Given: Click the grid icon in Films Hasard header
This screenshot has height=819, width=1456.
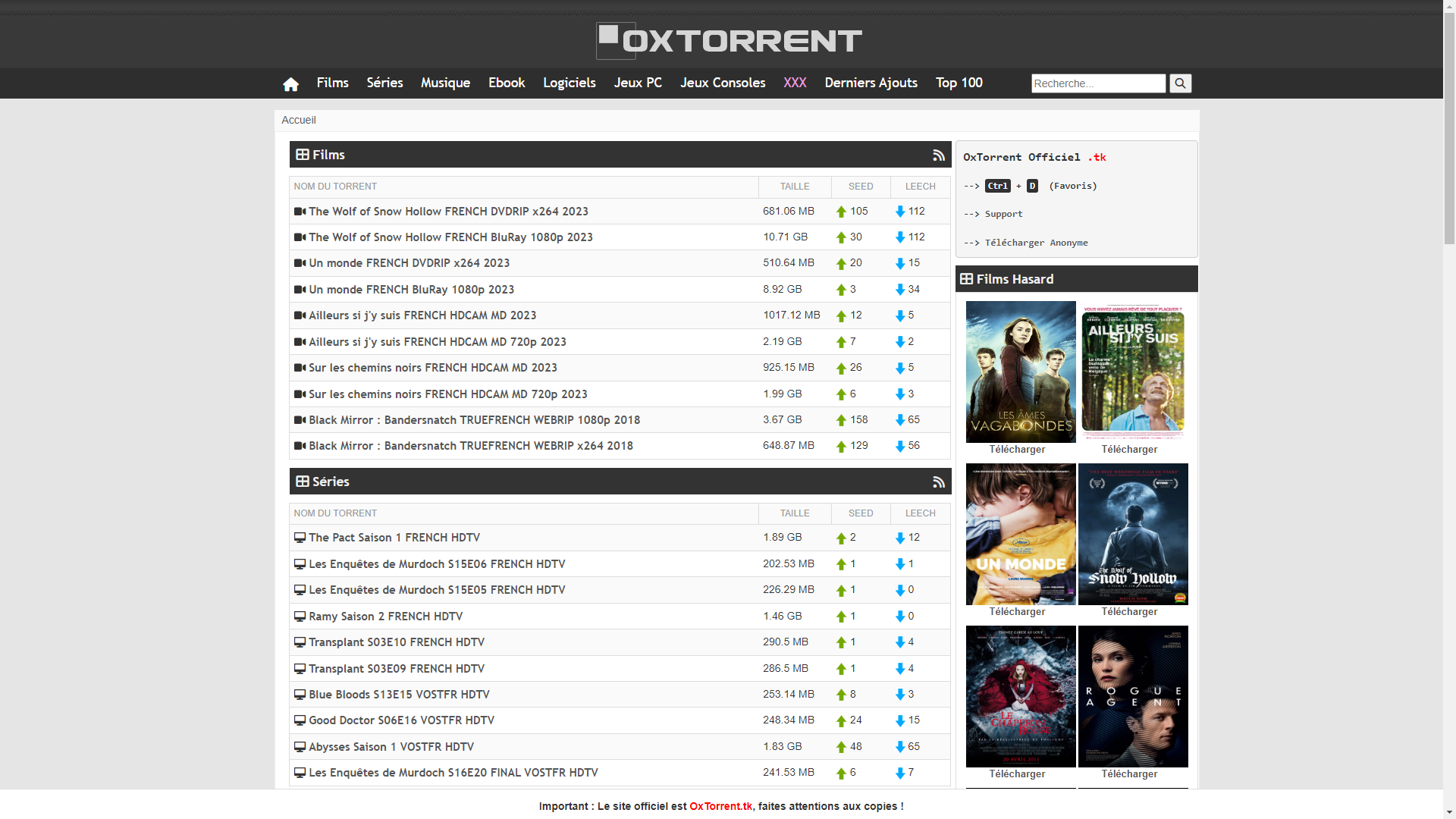Looking at the screenshot, I should (x=966, y=279).
